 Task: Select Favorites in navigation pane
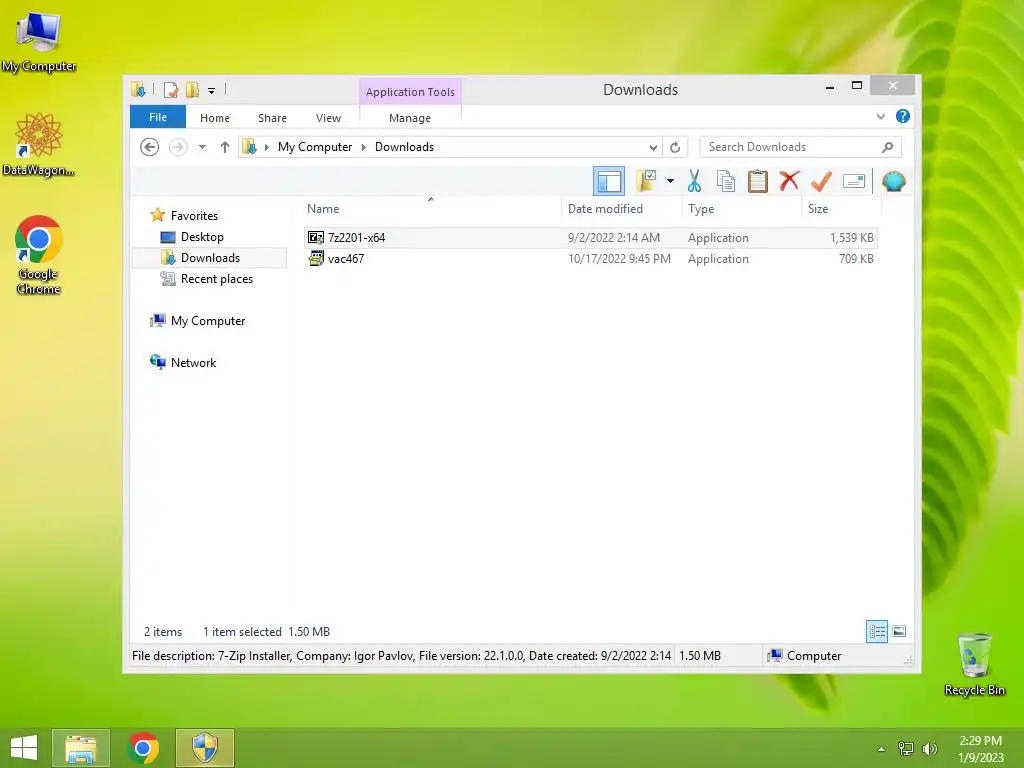(194, 216)
